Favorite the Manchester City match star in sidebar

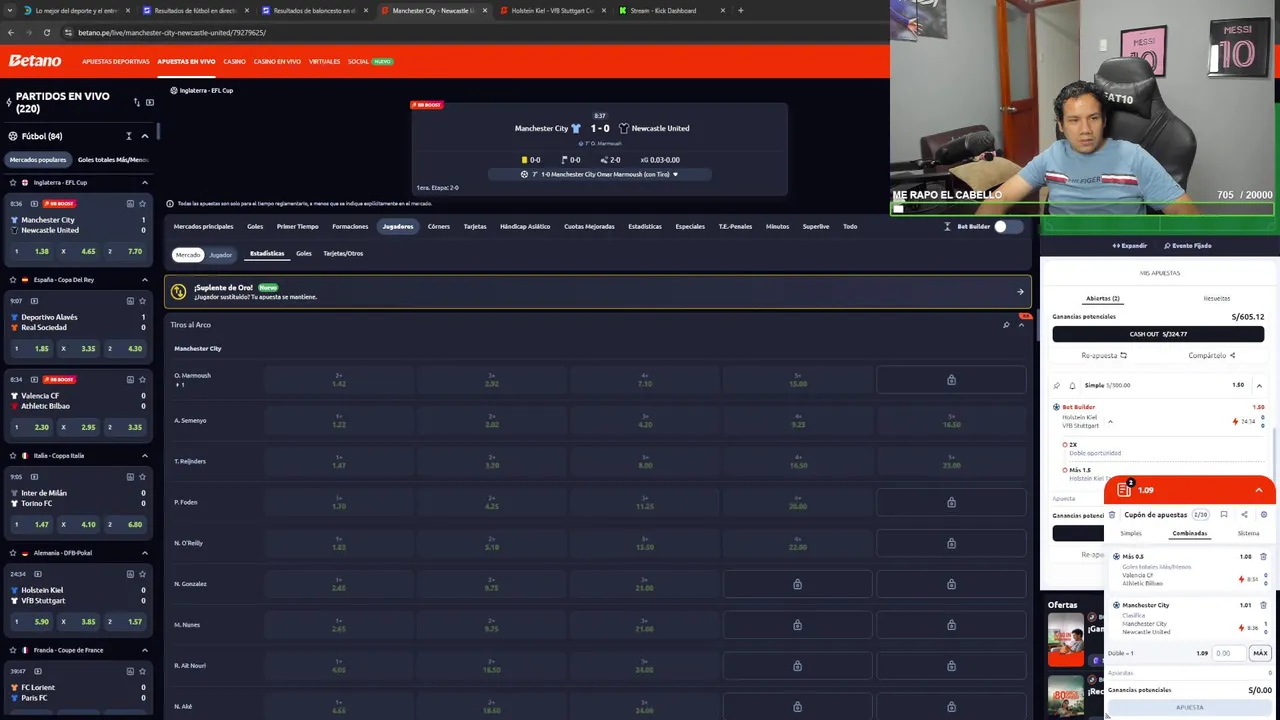click(x=142, y=204)
